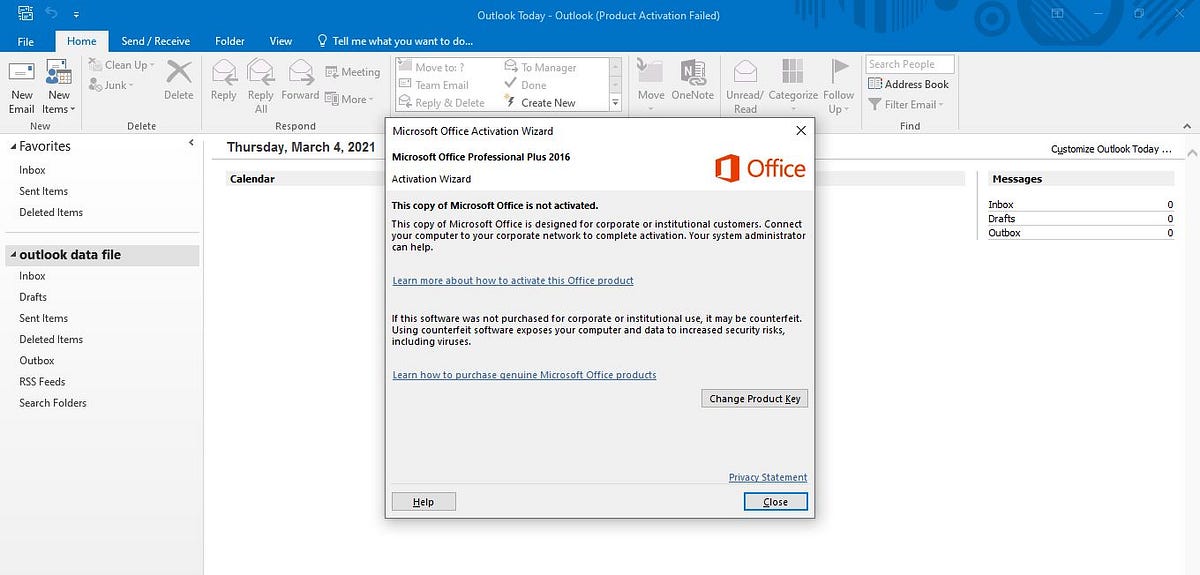Image resolution: width=1200 pixels, height=575 pixels.
Task: Select the Reply & Delete quick step
Action: click(442, 102)
